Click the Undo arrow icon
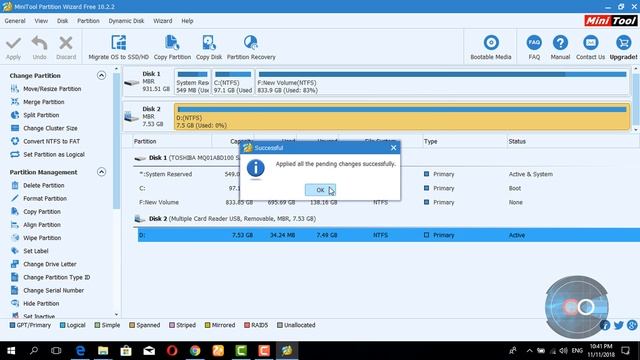 click(40, 43)
